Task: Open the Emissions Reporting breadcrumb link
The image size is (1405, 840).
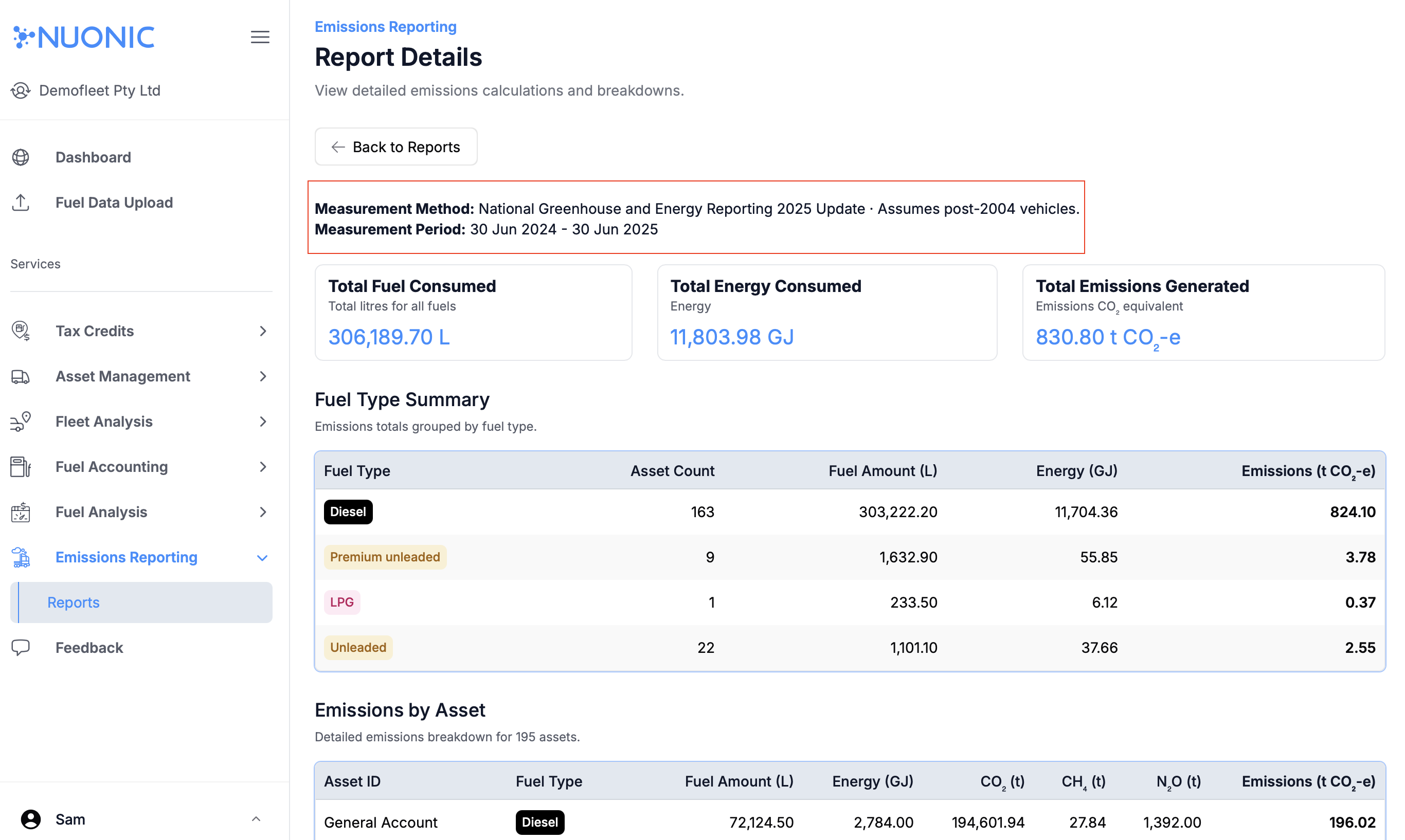Action: [x=385, y=26]
